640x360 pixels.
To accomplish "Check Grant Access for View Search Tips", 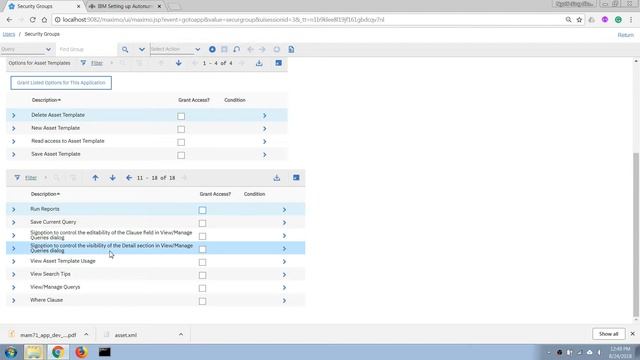I will point(202,276).
